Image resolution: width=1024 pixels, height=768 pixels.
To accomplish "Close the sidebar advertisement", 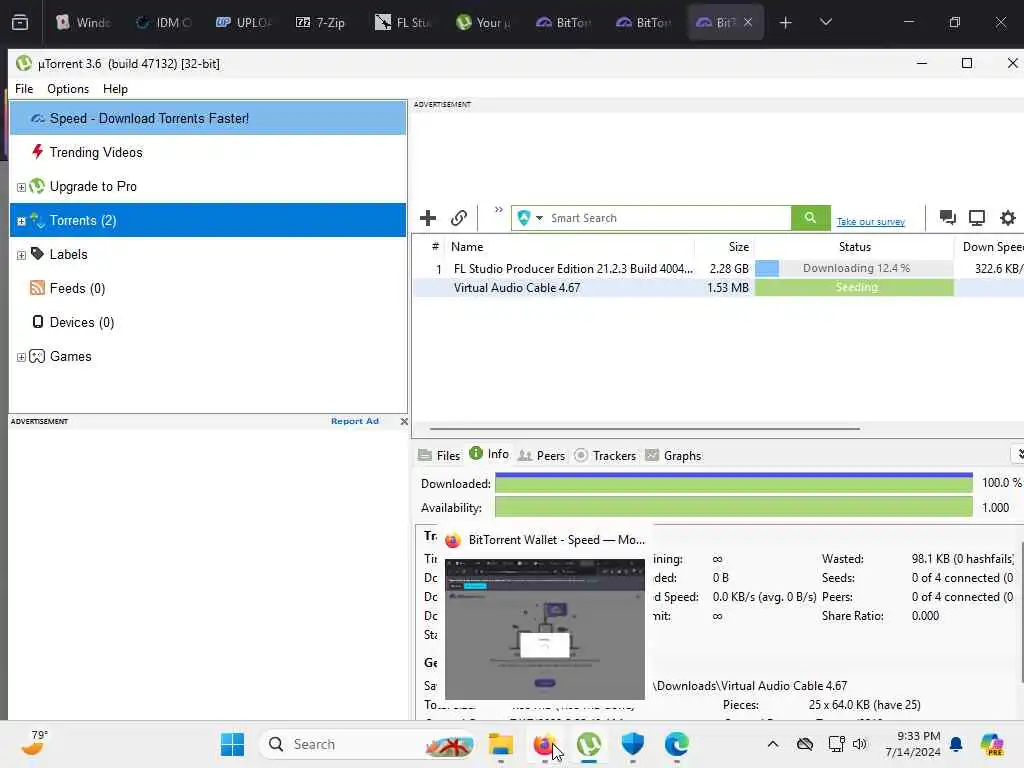I will click(404, 421).
